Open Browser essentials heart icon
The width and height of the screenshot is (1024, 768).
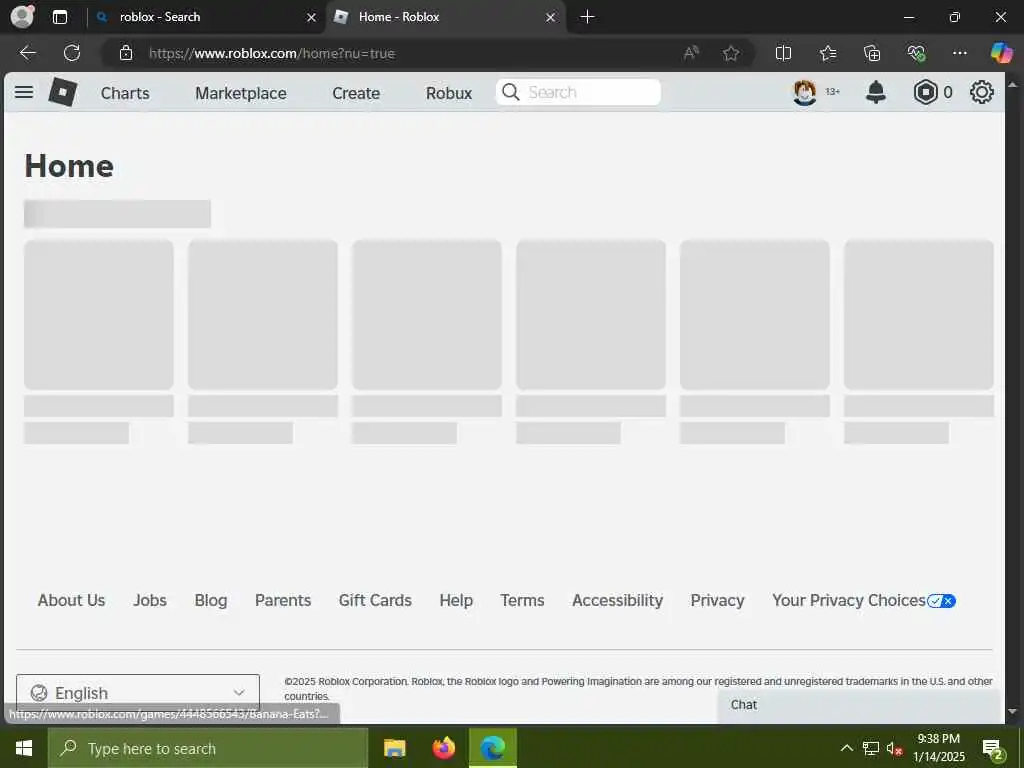(916, 53)
